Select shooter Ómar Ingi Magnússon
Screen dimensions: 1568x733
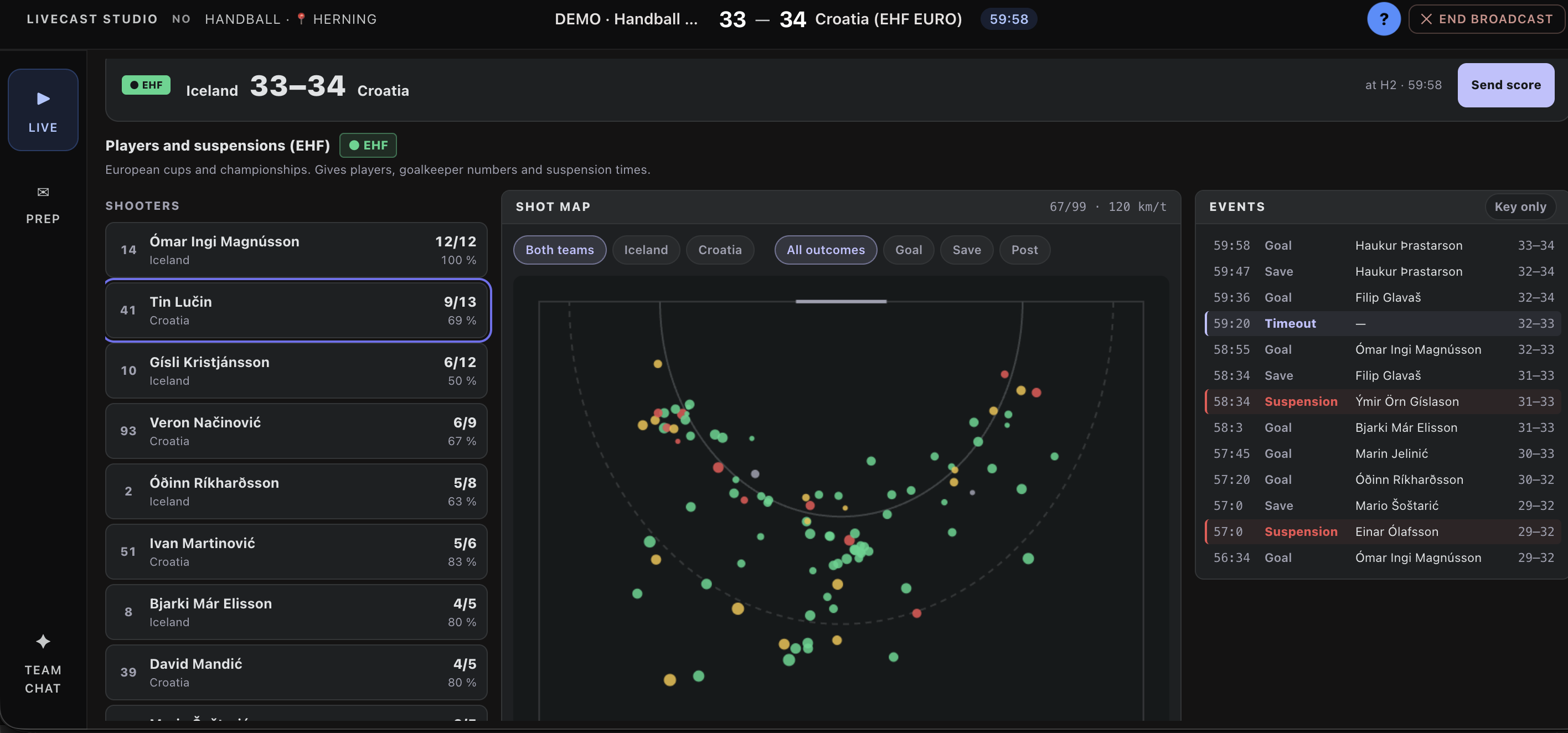pyautogui.click(x=296, y=250)
